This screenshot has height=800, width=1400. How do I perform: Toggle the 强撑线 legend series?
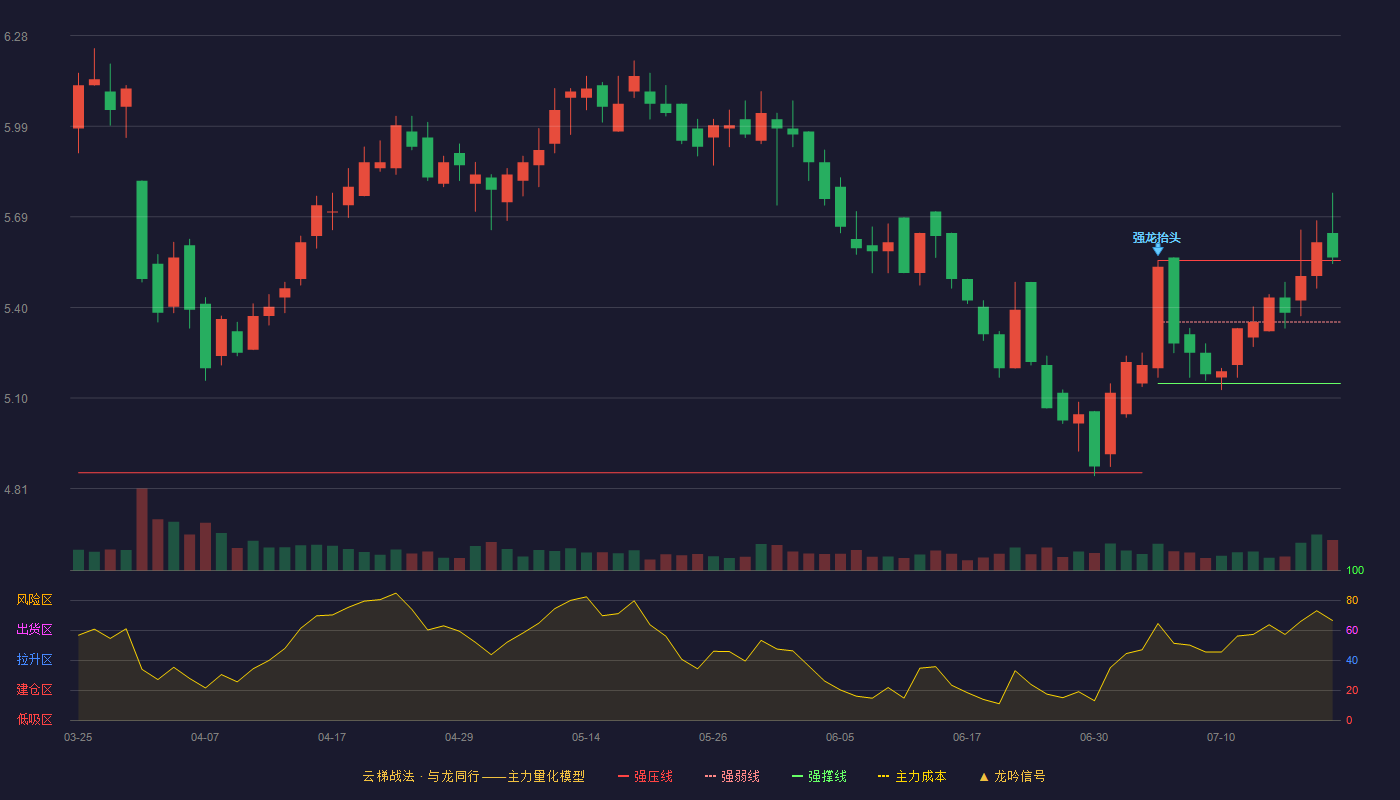819,776
